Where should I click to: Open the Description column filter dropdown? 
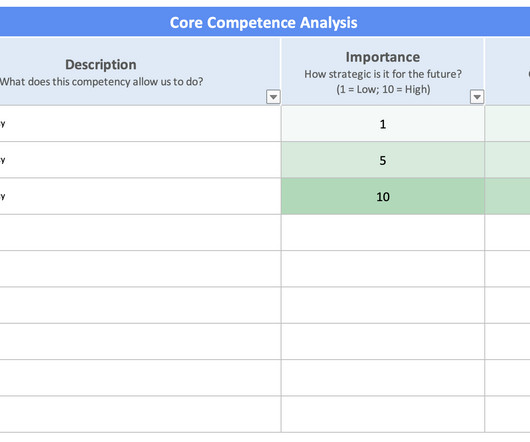(273, 97)
